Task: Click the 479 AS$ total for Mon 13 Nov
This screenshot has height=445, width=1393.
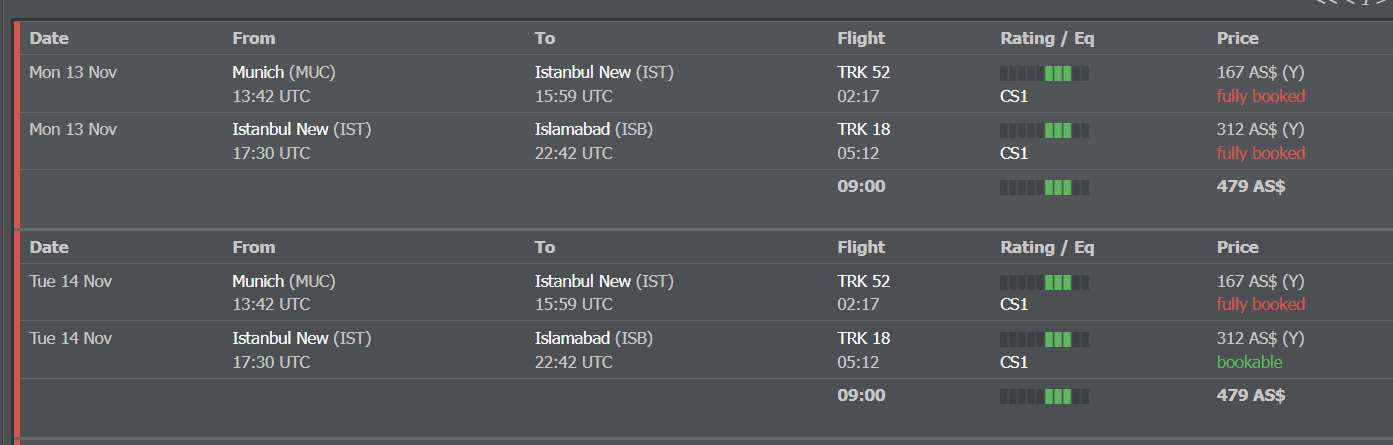Action: pos(1250,186)
